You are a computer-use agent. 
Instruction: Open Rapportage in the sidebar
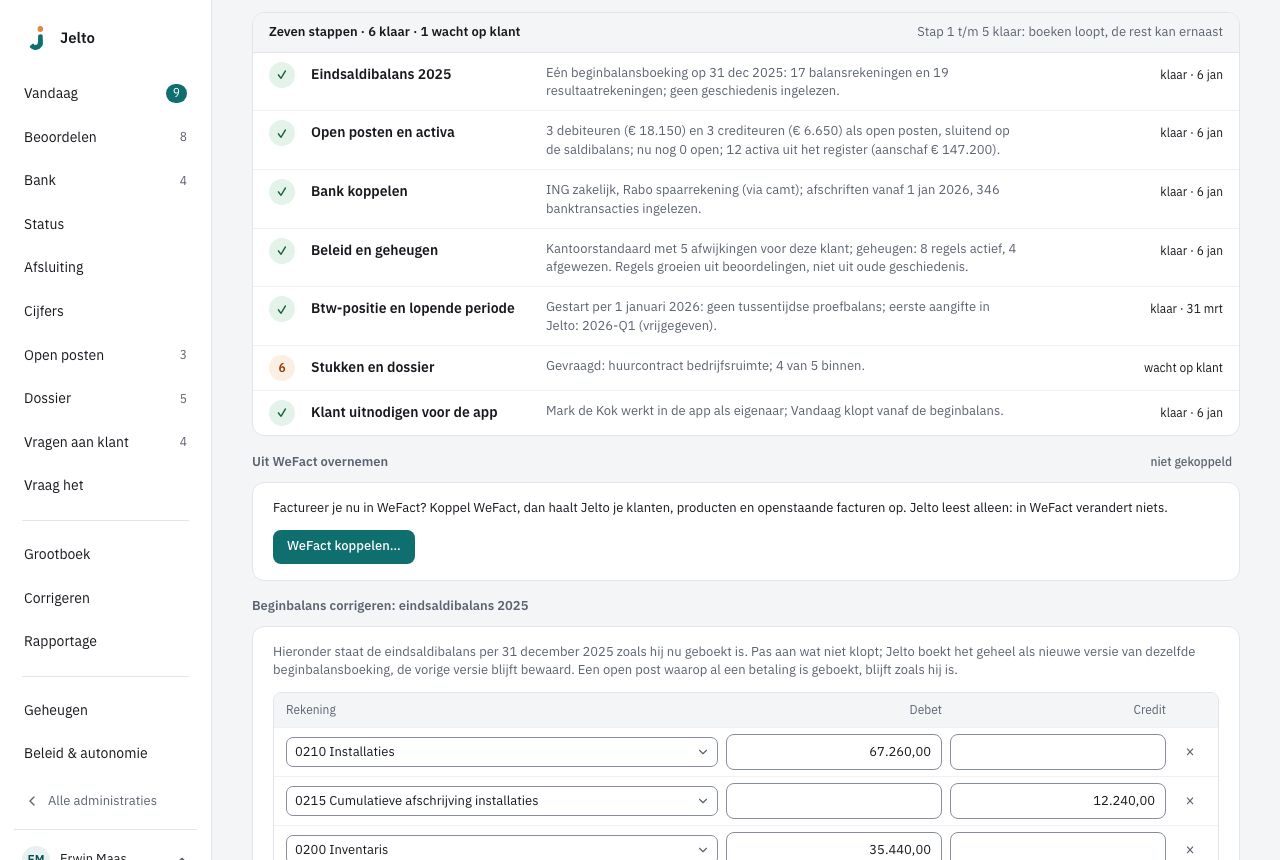tap(105, 642)
